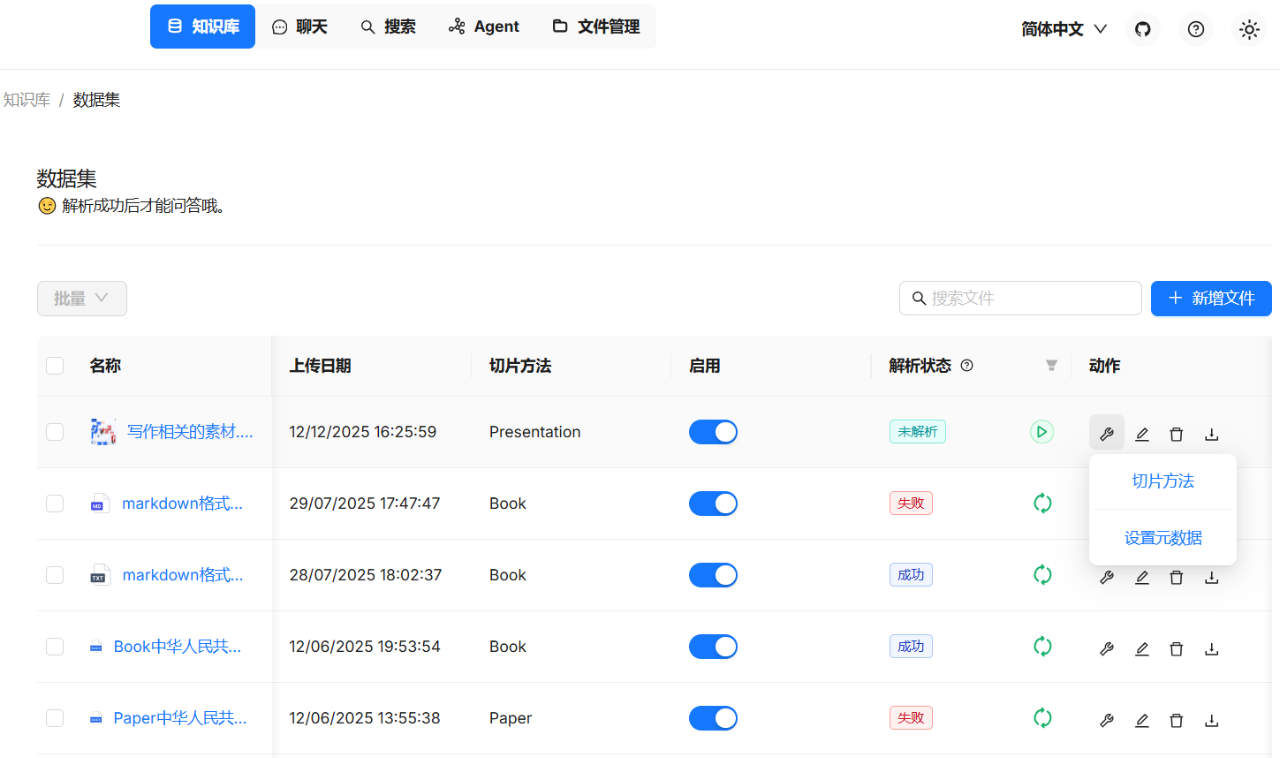Switch to the 聊天 tab
Image resolution: width=1280 pixels, height=758 pixels.
300,26
